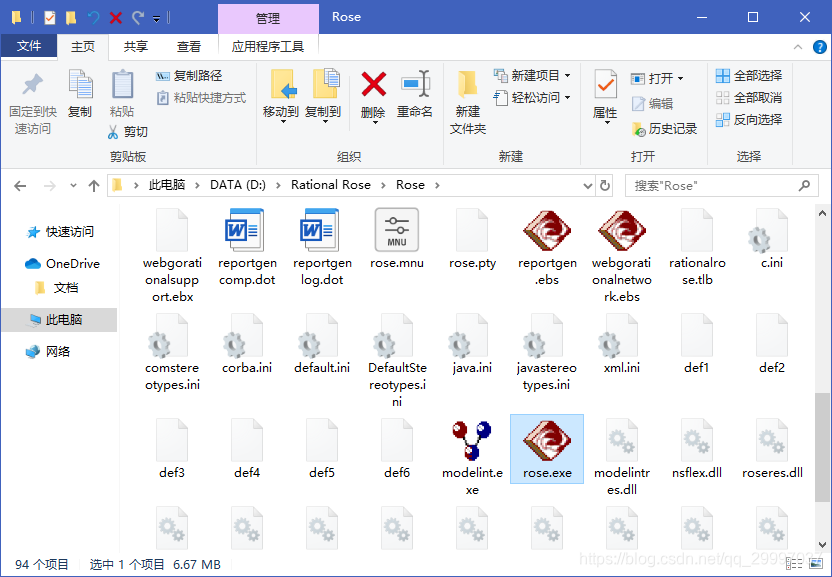Click the Move to (移动到) icon
Screen dimensions: 832x577
pyautogui.click(x=285, y=95)
